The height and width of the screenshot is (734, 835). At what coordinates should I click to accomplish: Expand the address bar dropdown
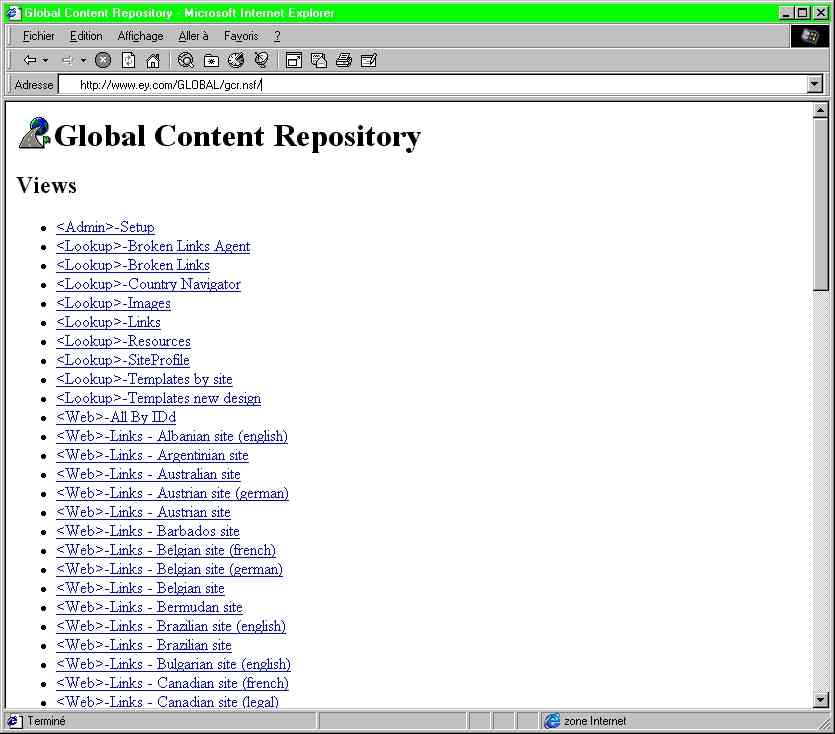point(815,84)
